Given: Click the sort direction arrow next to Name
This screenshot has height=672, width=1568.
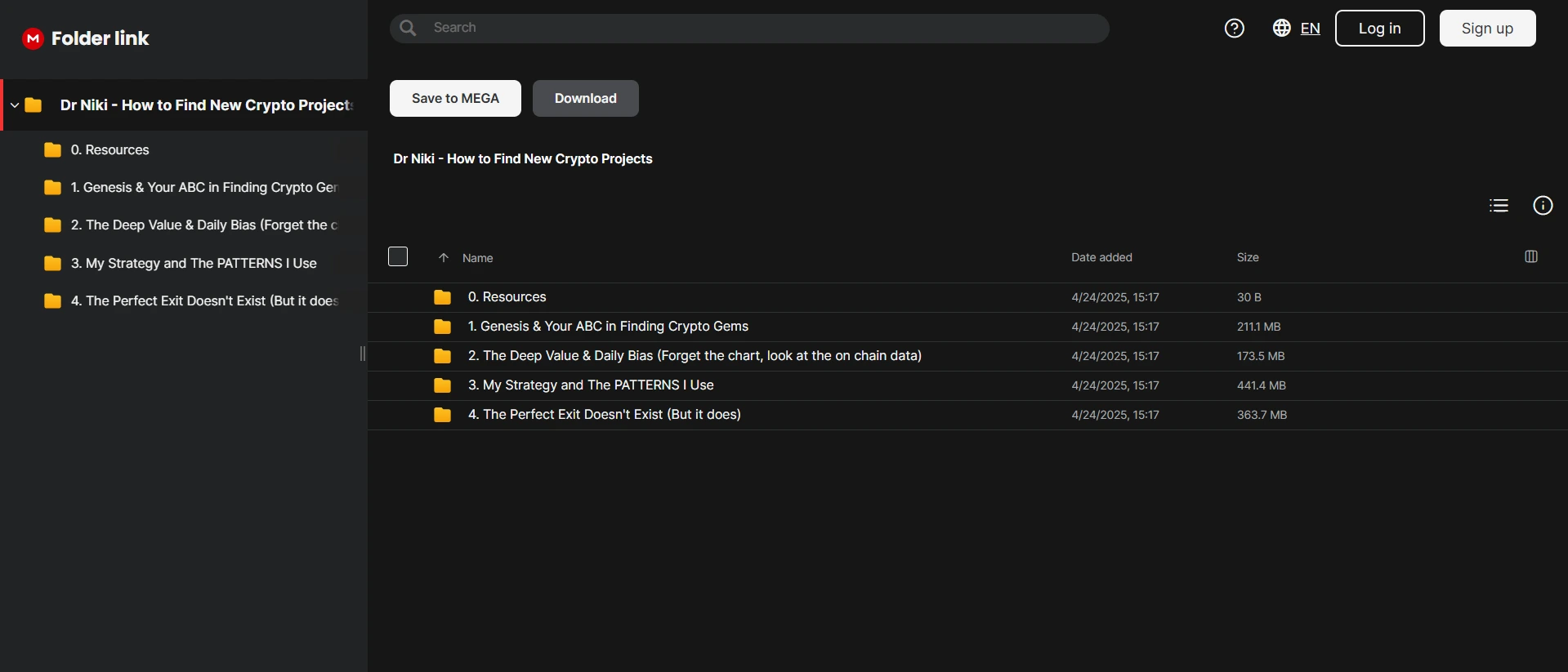Looking at the screenshot, I should (x=444, y=258).
